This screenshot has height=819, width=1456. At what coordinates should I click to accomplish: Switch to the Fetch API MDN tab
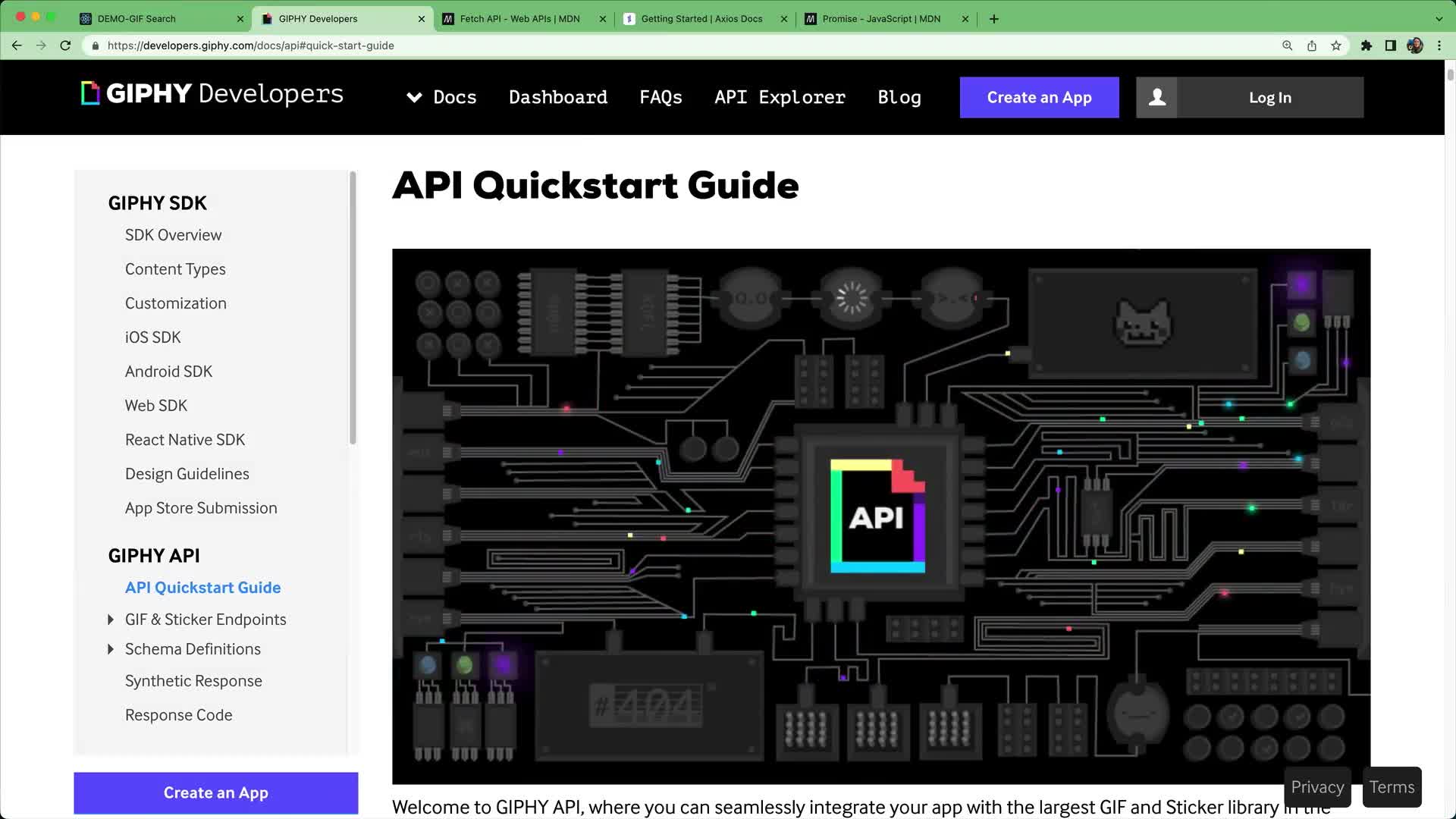519,19
